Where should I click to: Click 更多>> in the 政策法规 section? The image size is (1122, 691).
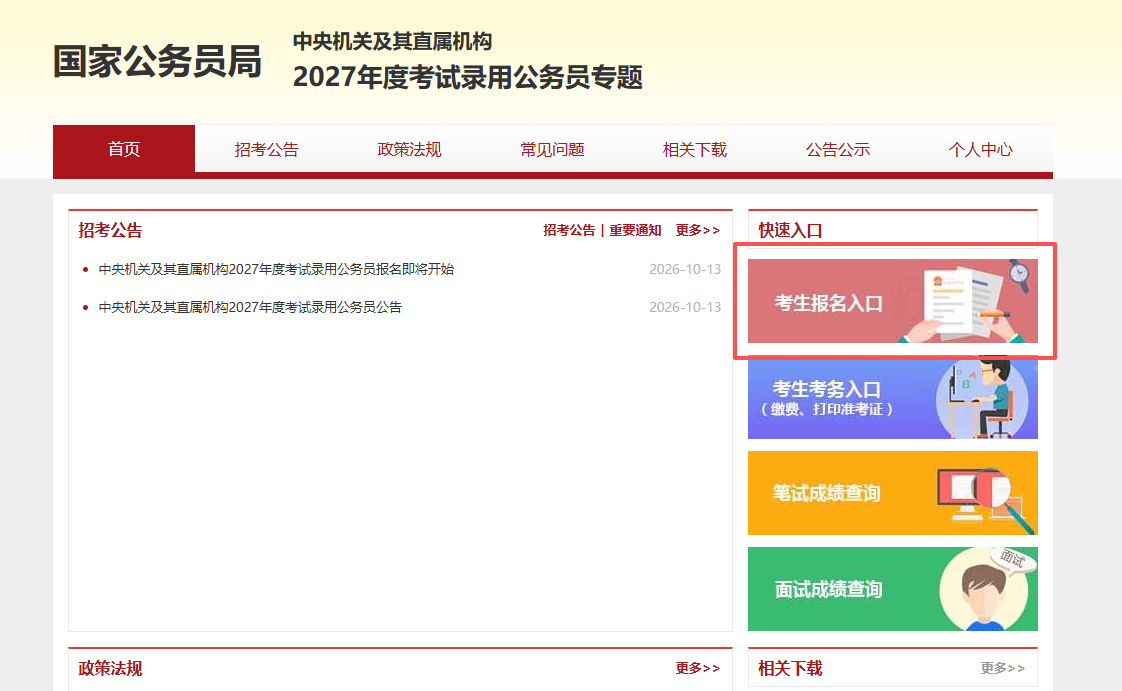pos(698,668)
